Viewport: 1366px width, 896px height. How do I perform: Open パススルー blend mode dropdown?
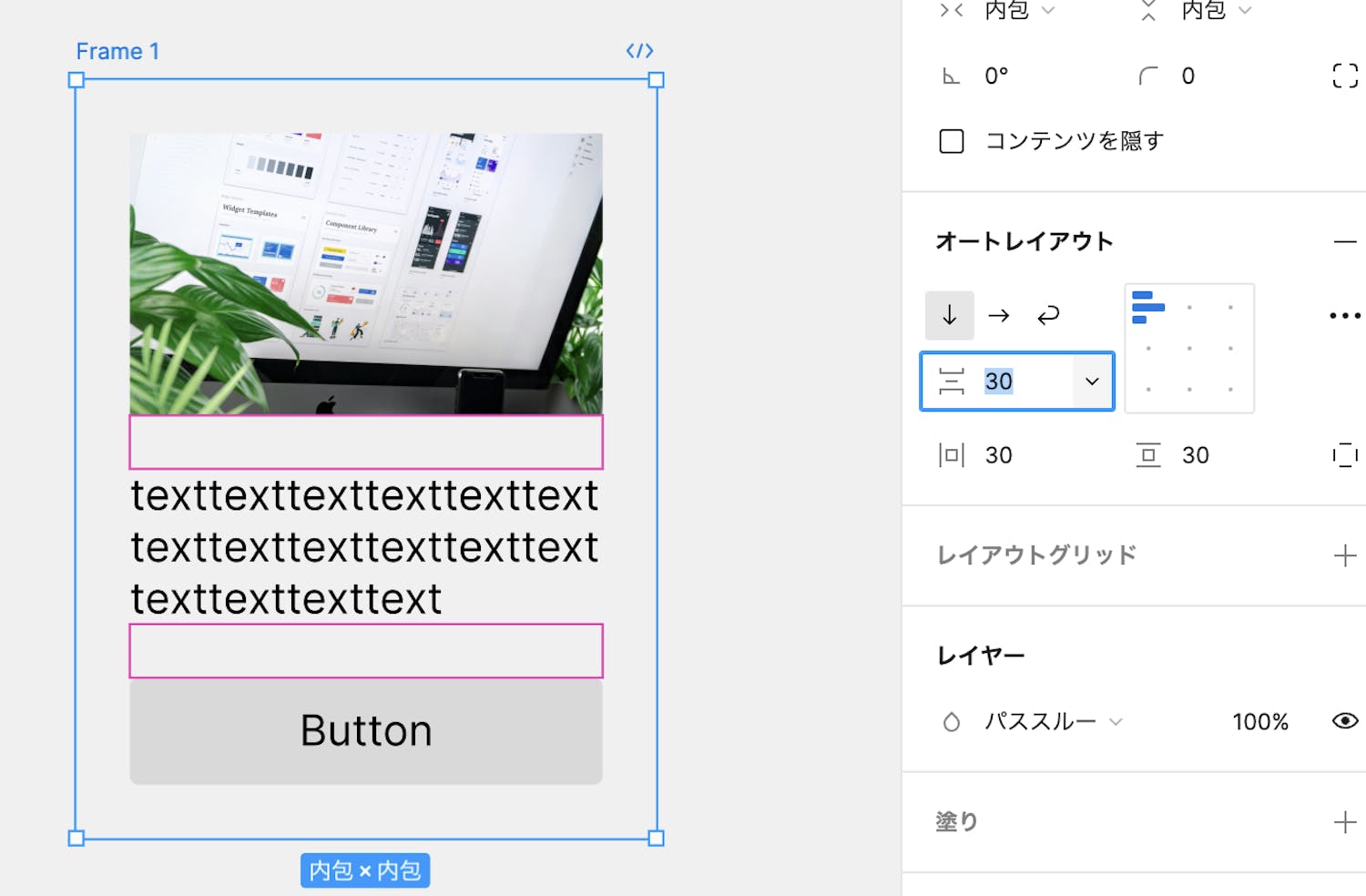tap(1053, 722)
